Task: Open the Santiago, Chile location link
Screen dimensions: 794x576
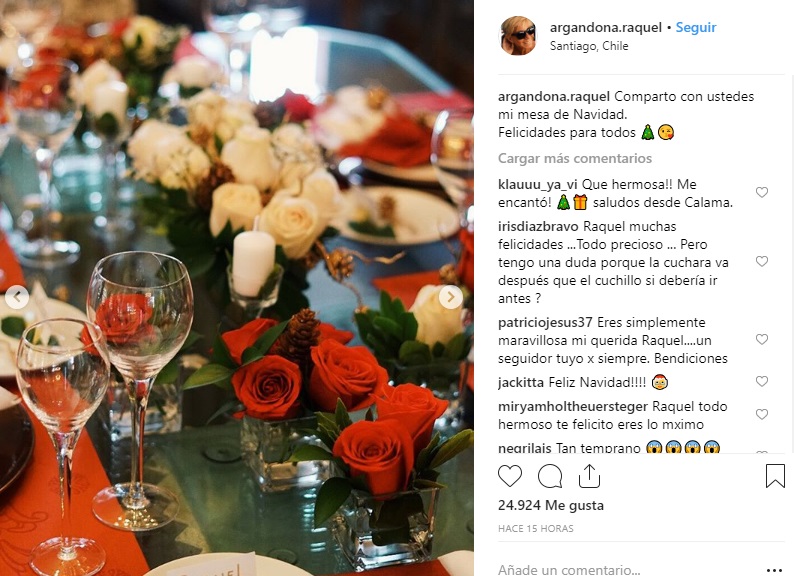Action: click(x=589, y=46)
